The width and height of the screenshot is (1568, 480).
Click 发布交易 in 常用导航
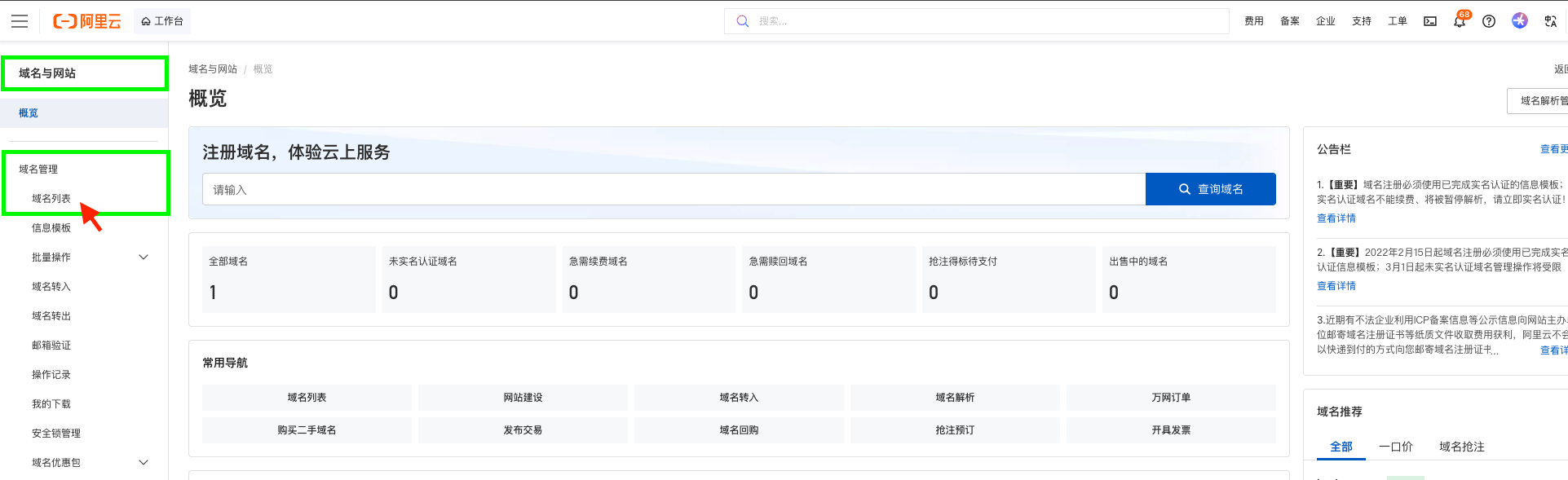(x=523, y=430)
